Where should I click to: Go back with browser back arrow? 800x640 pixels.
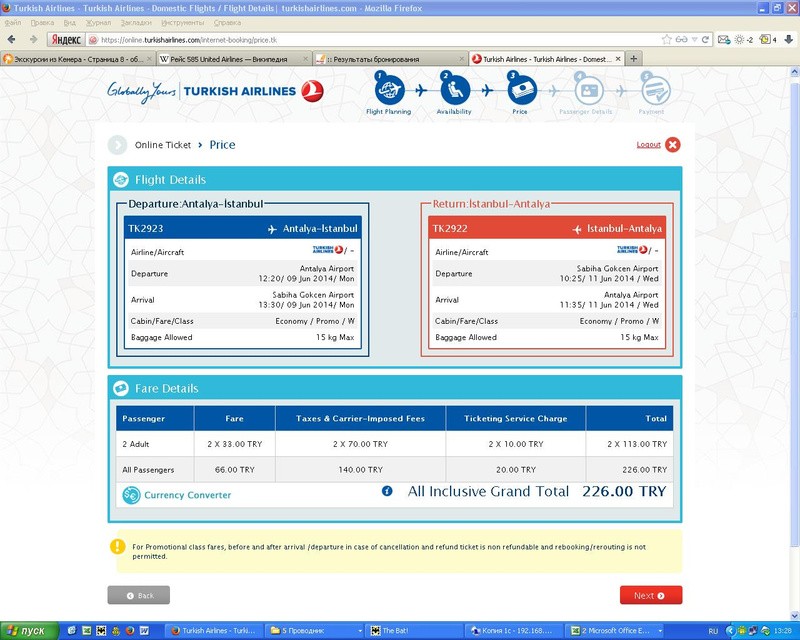[x=11, y=39]
